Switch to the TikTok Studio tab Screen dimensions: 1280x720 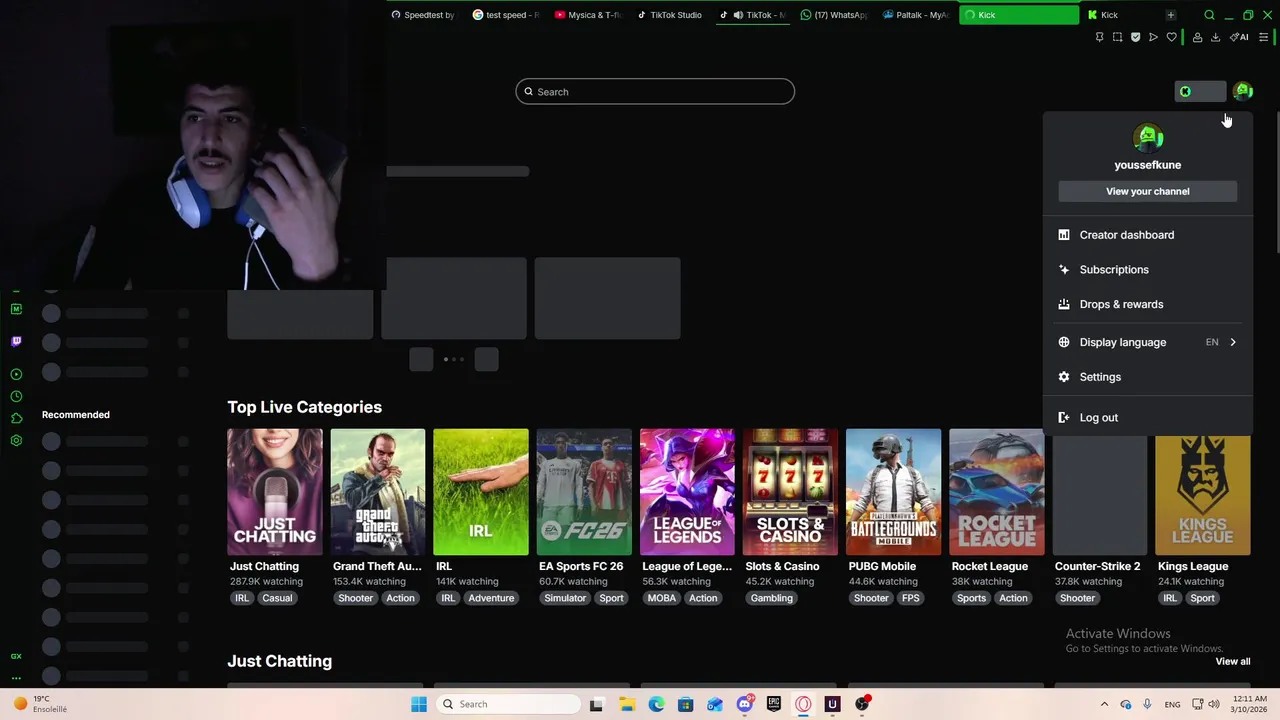[670, 15]
